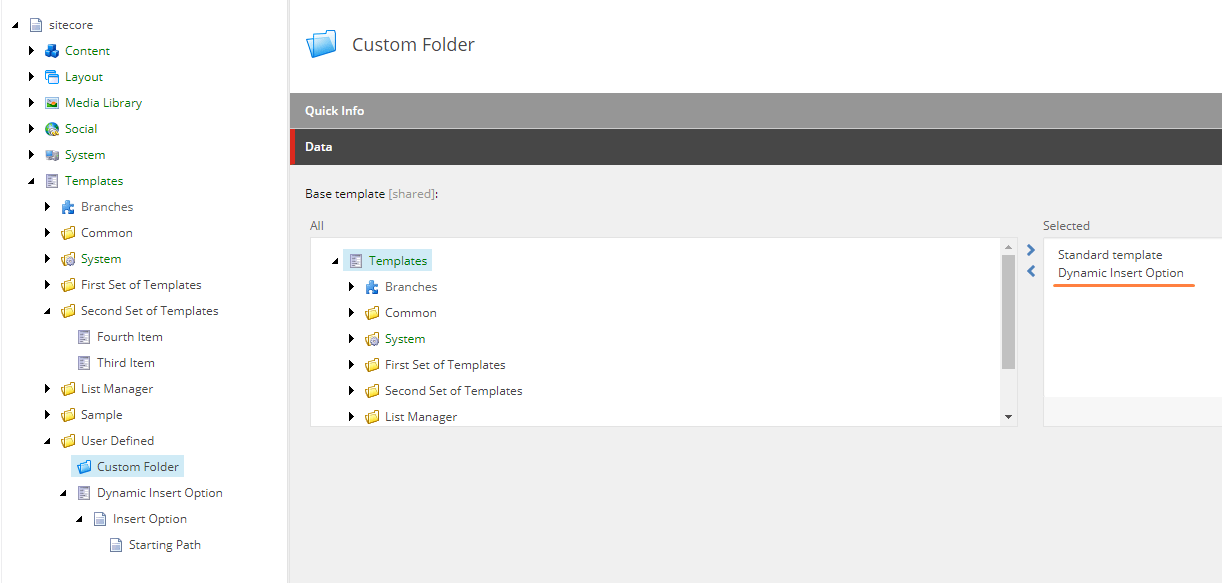1222x583 pixels.
Task: Click the Layout icon in the tree
Action: pos(52,76)
